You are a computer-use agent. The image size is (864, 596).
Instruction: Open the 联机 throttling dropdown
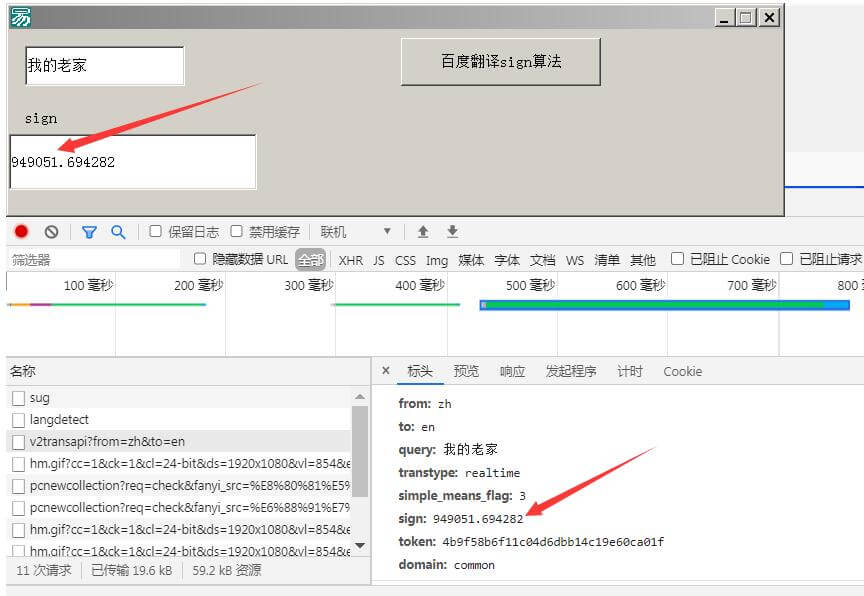click(x=355, y=232)
